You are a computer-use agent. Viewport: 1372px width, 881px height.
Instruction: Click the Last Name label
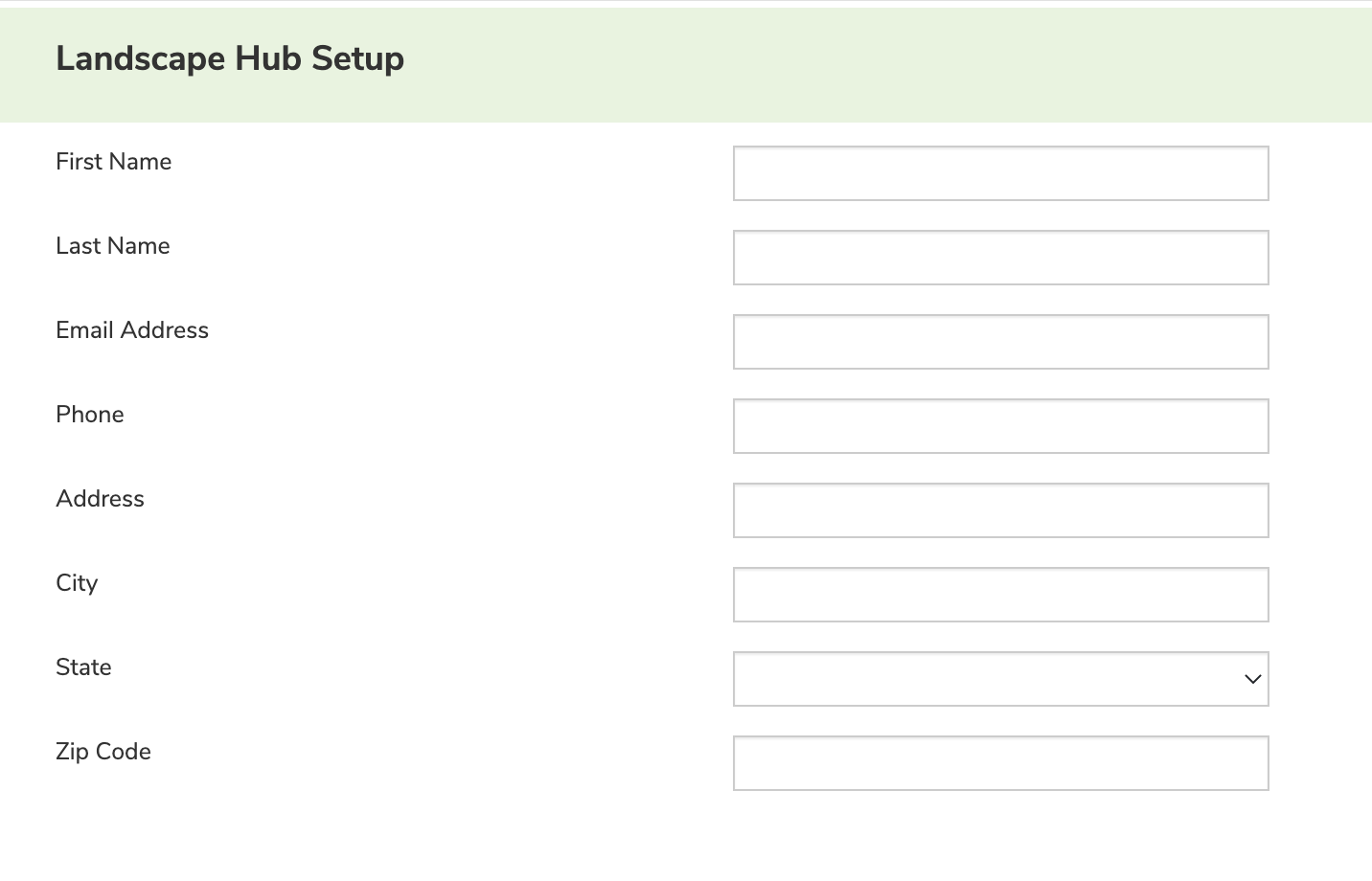click(x=112, y=246)
